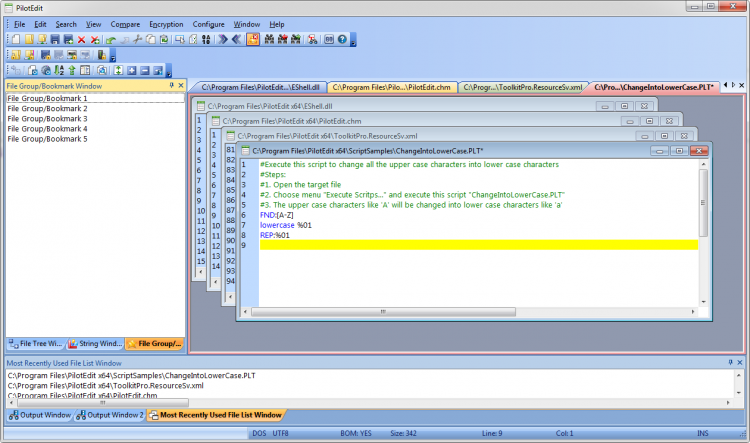Toggle the highlighted orange toolbar button

pyautogui.click(x=253, y=40)
